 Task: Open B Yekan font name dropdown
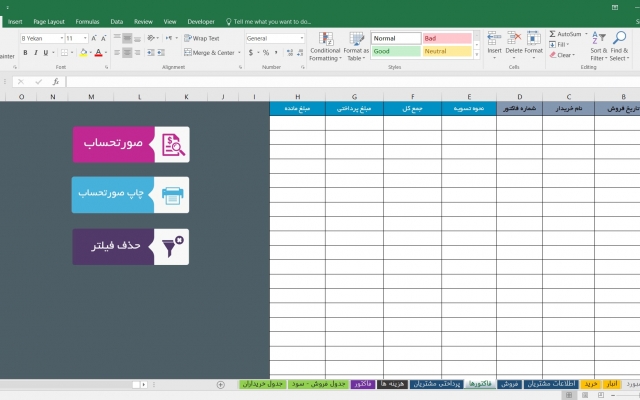point(62,38)
